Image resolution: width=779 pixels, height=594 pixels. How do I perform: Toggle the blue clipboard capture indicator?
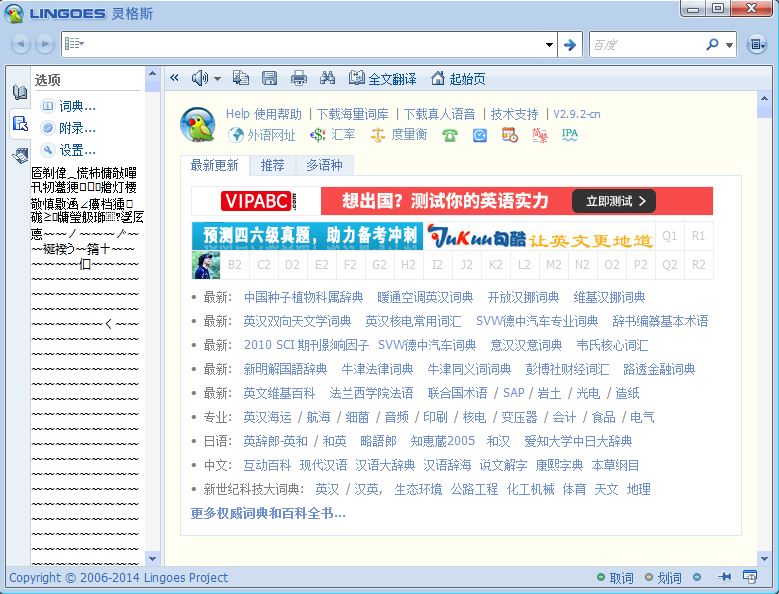pos(697,577)
